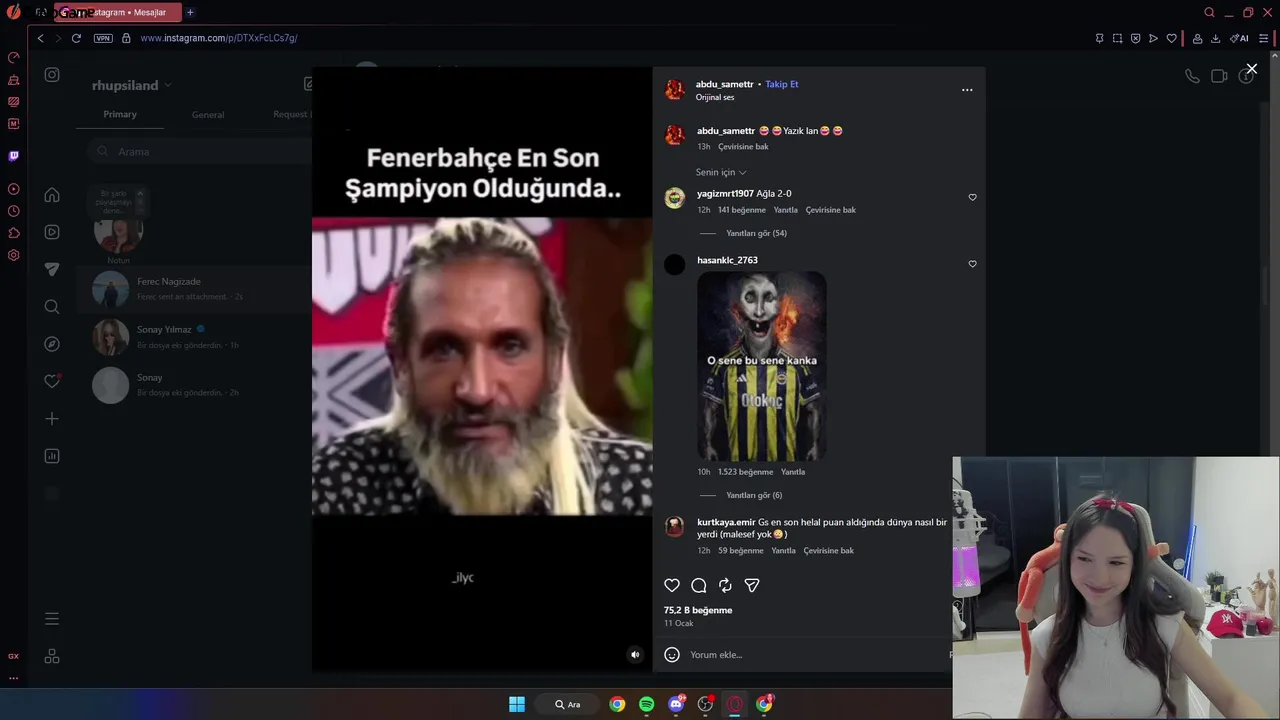
Task: Open taskbar search 'Ara'
Action: pos(569,704)
